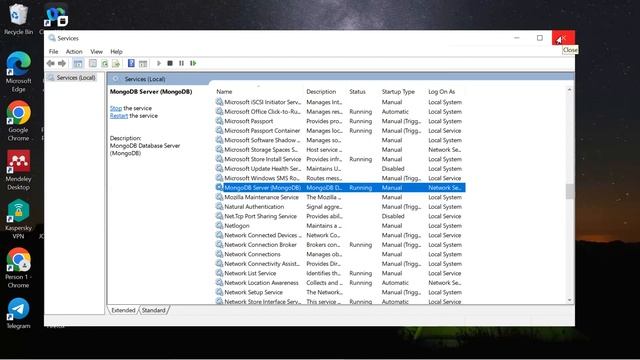The height and width of the screenshot is (360, 640).
Task: Stop the service with the toolbar square icon
Action: coord(170,63)
